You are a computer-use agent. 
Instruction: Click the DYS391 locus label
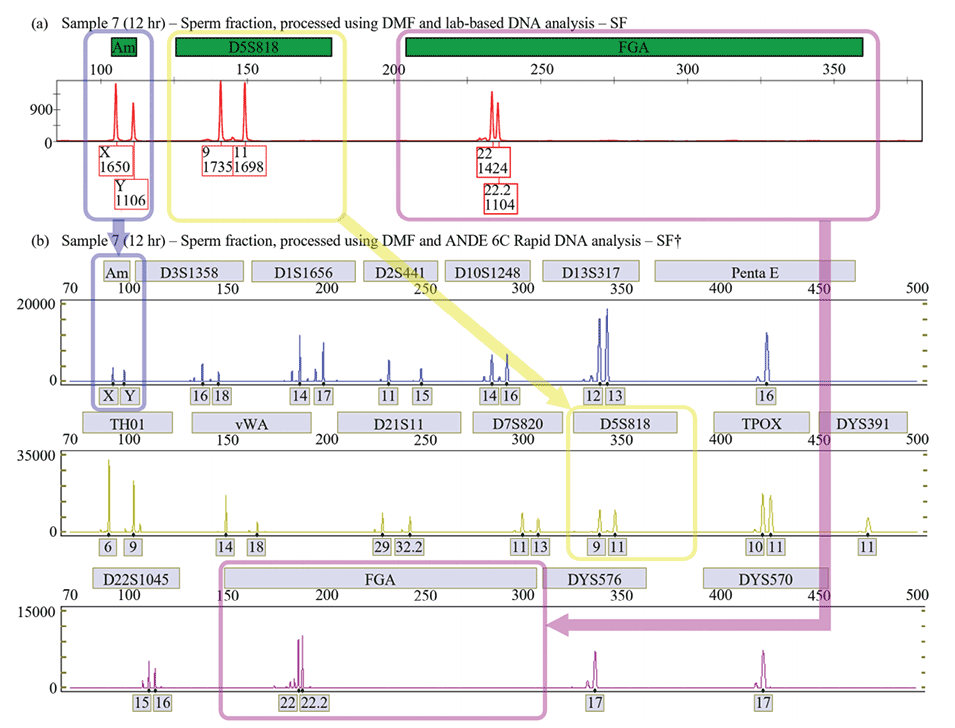coord(862,423)
